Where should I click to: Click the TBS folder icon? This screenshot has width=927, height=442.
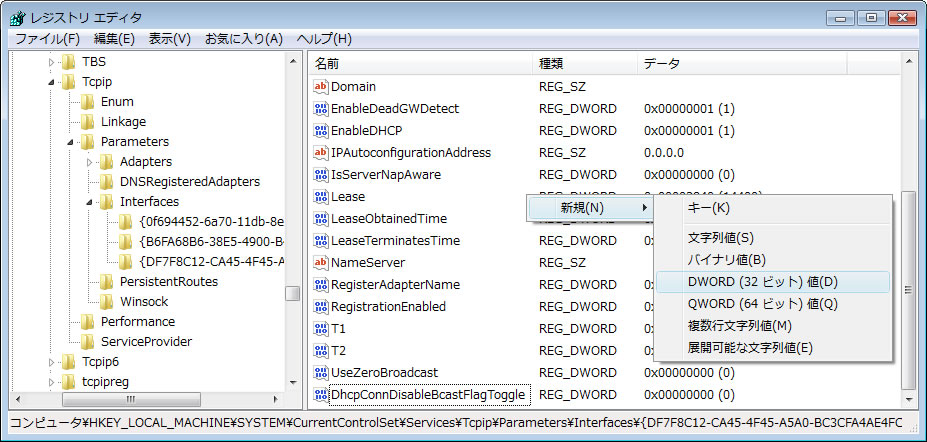pyautogui.click(x=69, y=61)
